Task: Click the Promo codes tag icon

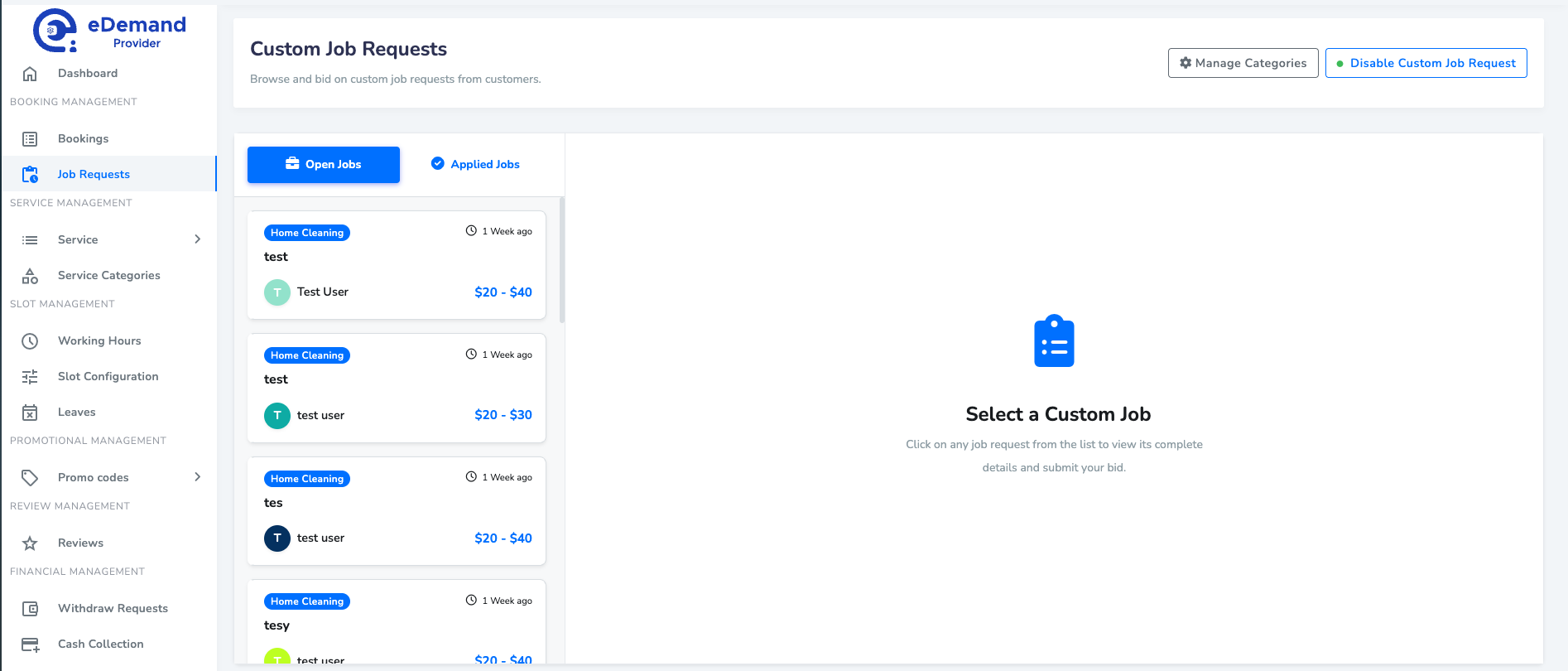Action: point(30,478)
